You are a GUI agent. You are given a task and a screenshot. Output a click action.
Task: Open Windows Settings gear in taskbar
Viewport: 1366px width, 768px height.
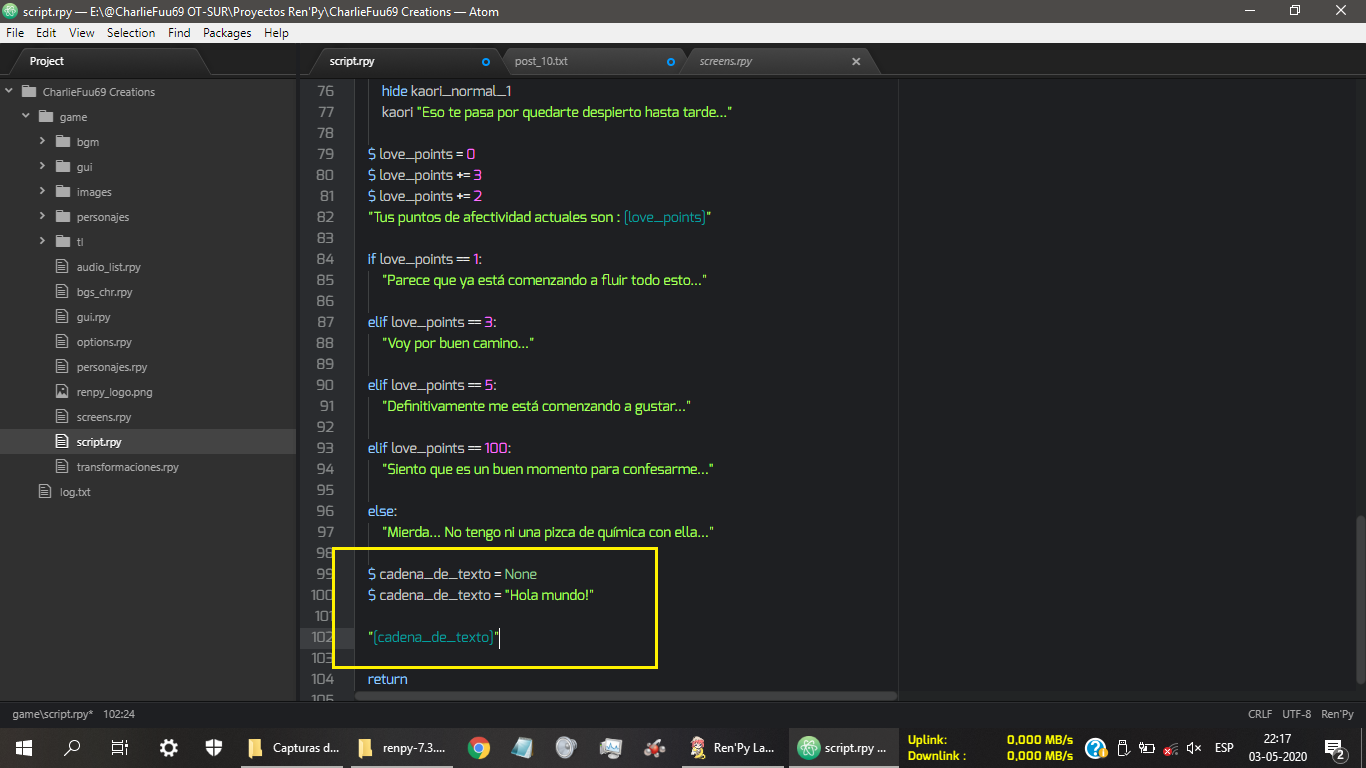(x=169, y=747)
